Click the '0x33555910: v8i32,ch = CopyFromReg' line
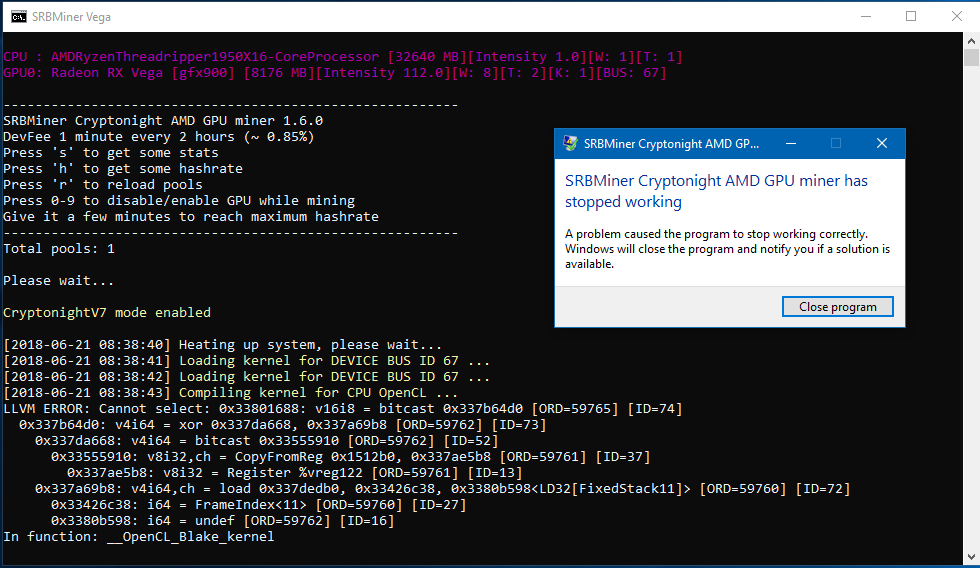Screen dimensions: 980x568 point(351,457)
